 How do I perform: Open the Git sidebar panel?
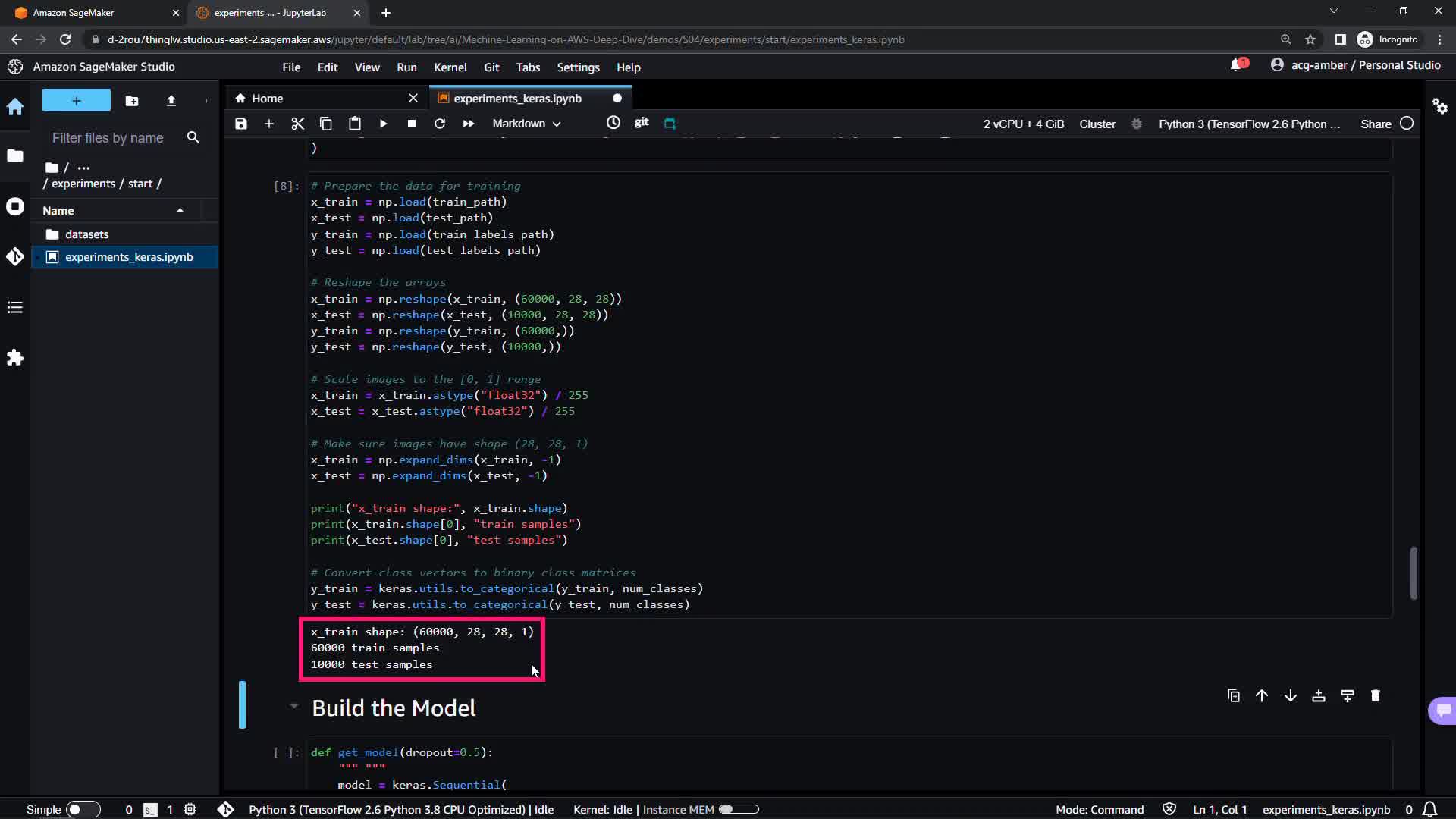15,256
